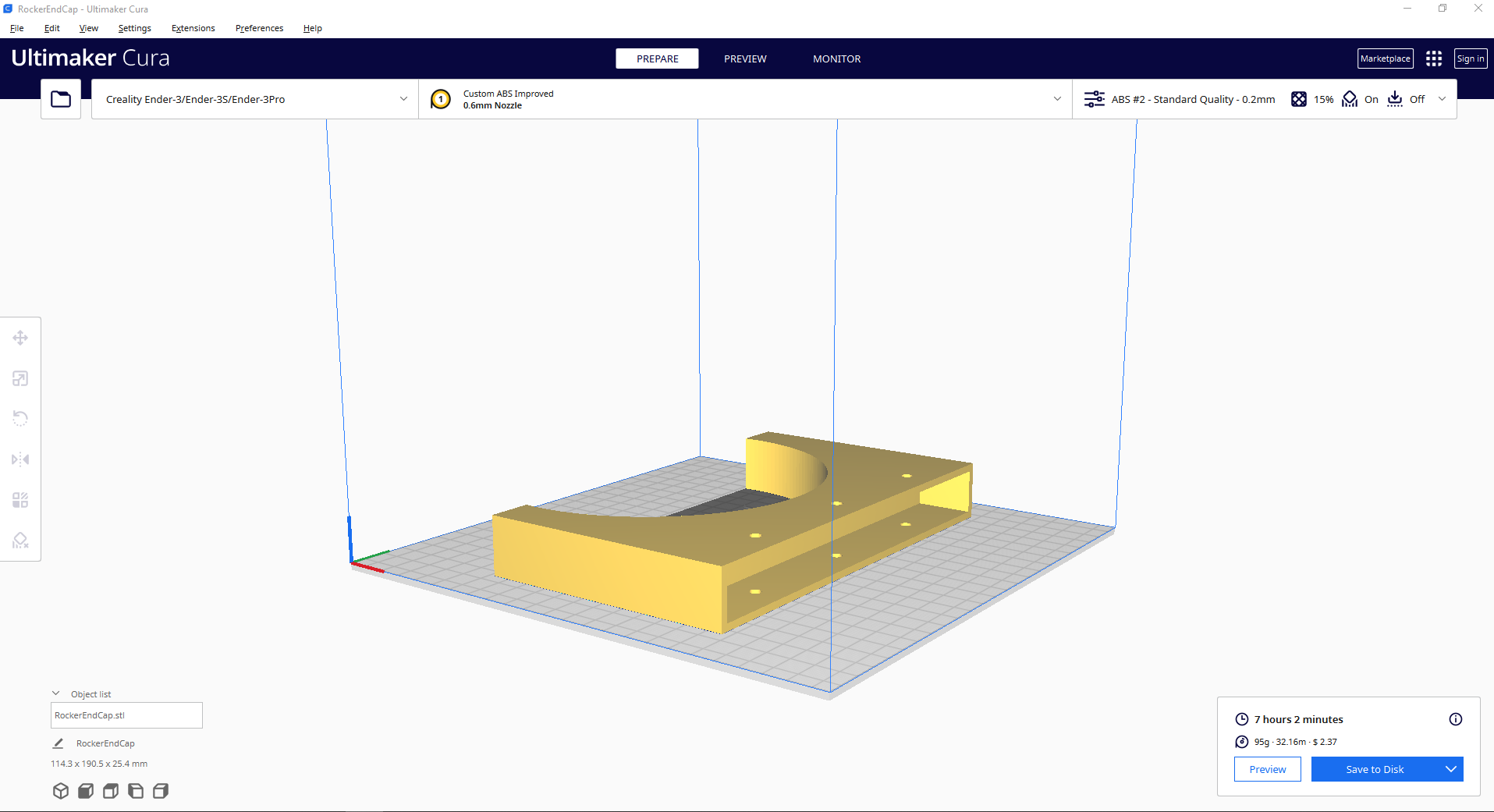
Task: Switch to right side view
Action: pyautogui.click(x=161, y=791)
